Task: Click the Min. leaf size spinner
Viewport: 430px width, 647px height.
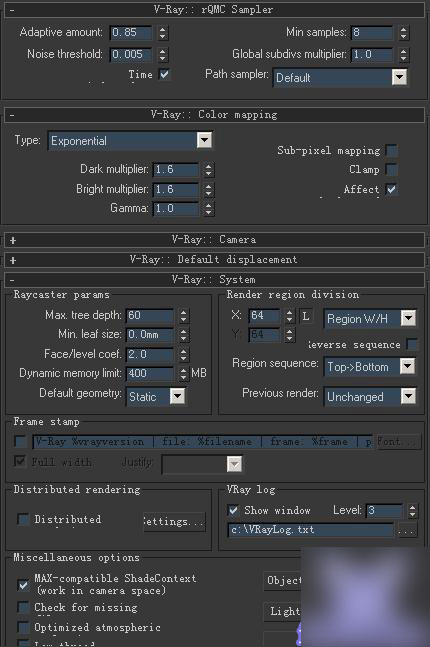Action: (x=184, y=335)
